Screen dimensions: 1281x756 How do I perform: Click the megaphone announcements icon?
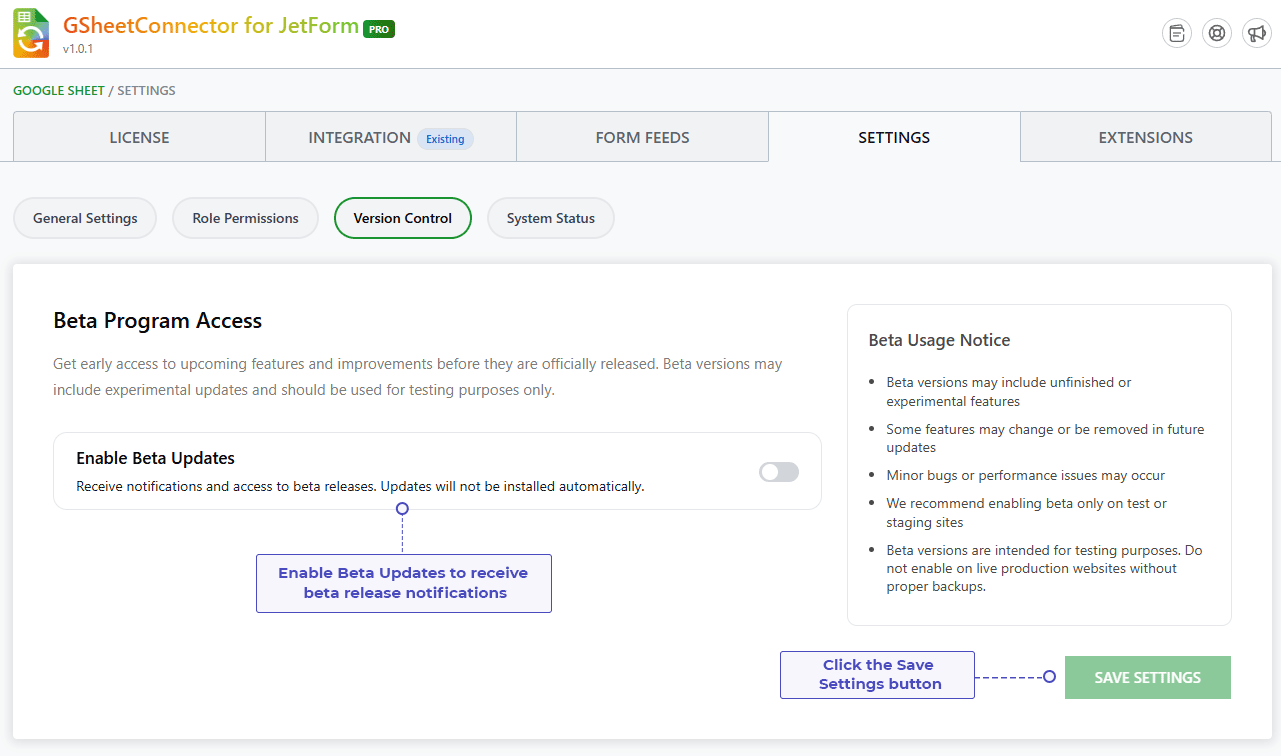pos(1257,33)
